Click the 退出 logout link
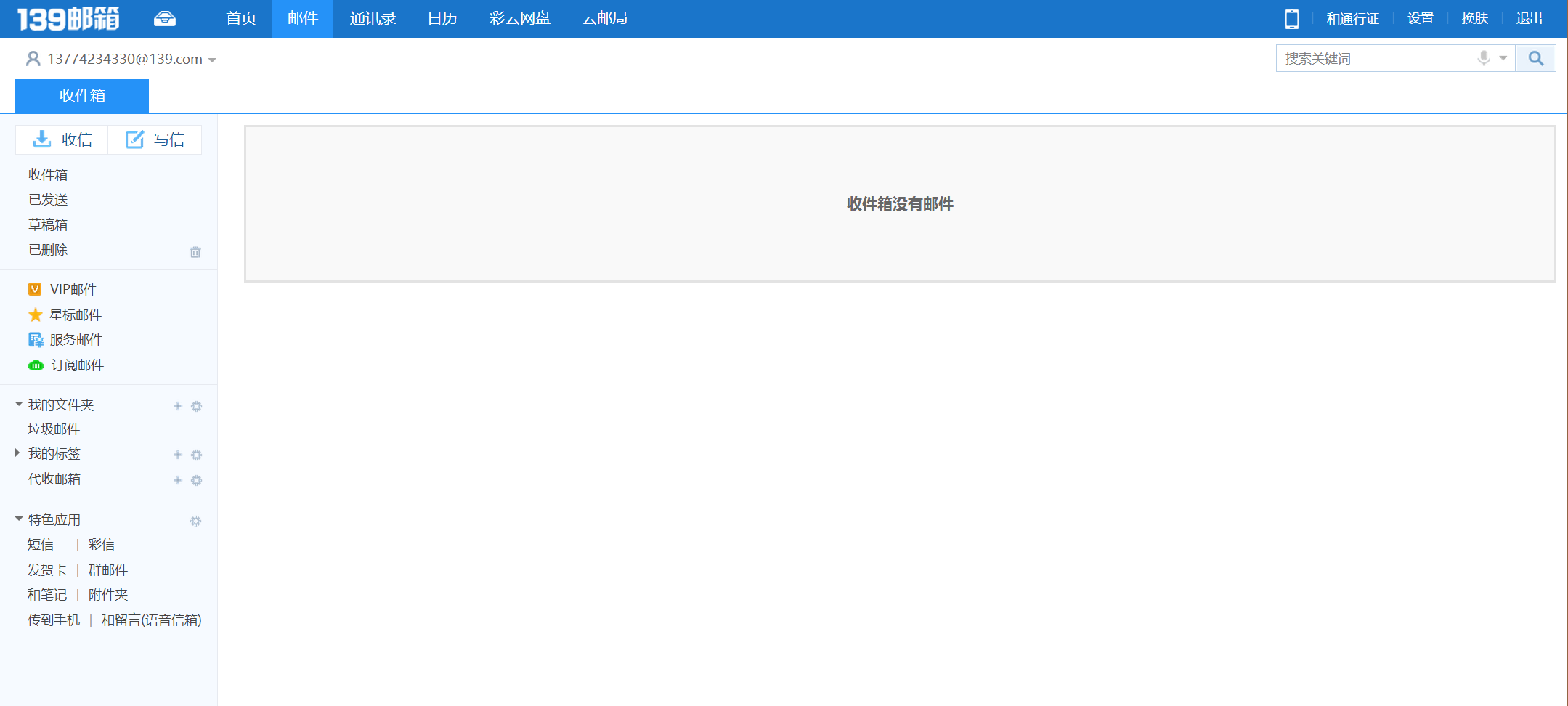The height and width of the screenshot is (706, 1568). coord(1529,19)
